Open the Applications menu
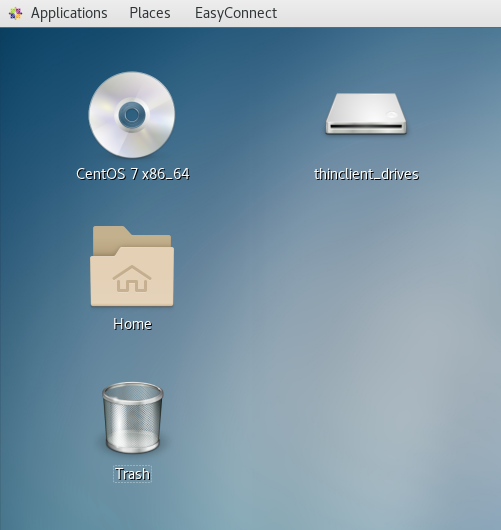Viewport: 501px width, 530px height. pyautogui.click(x=69, y=13)
